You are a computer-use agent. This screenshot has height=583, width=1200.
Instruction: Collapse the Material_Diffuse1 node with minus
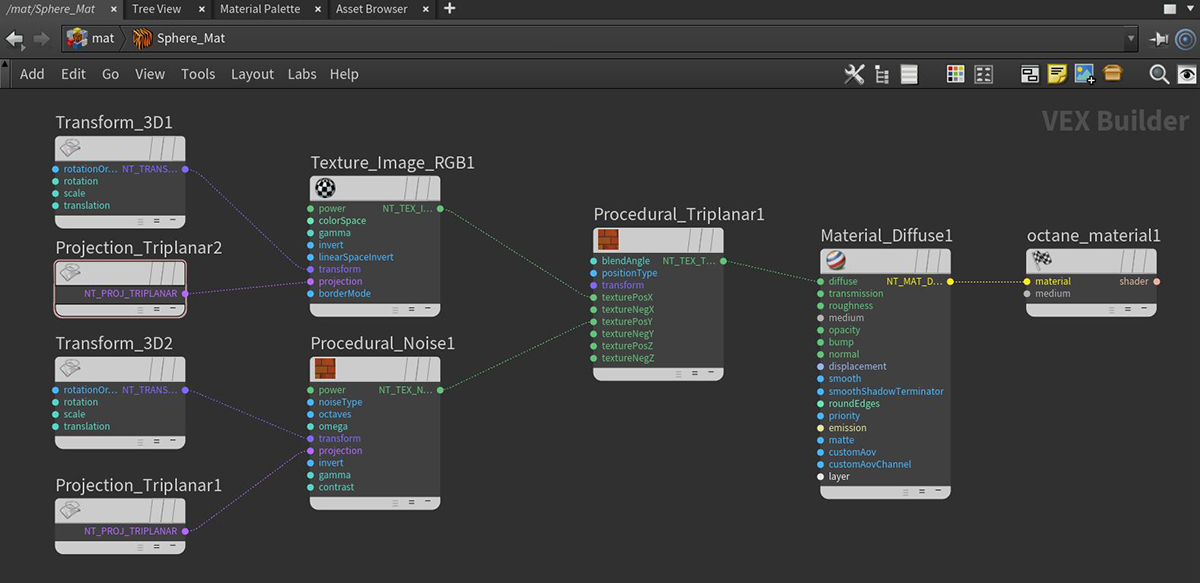[x=937, y=491]
